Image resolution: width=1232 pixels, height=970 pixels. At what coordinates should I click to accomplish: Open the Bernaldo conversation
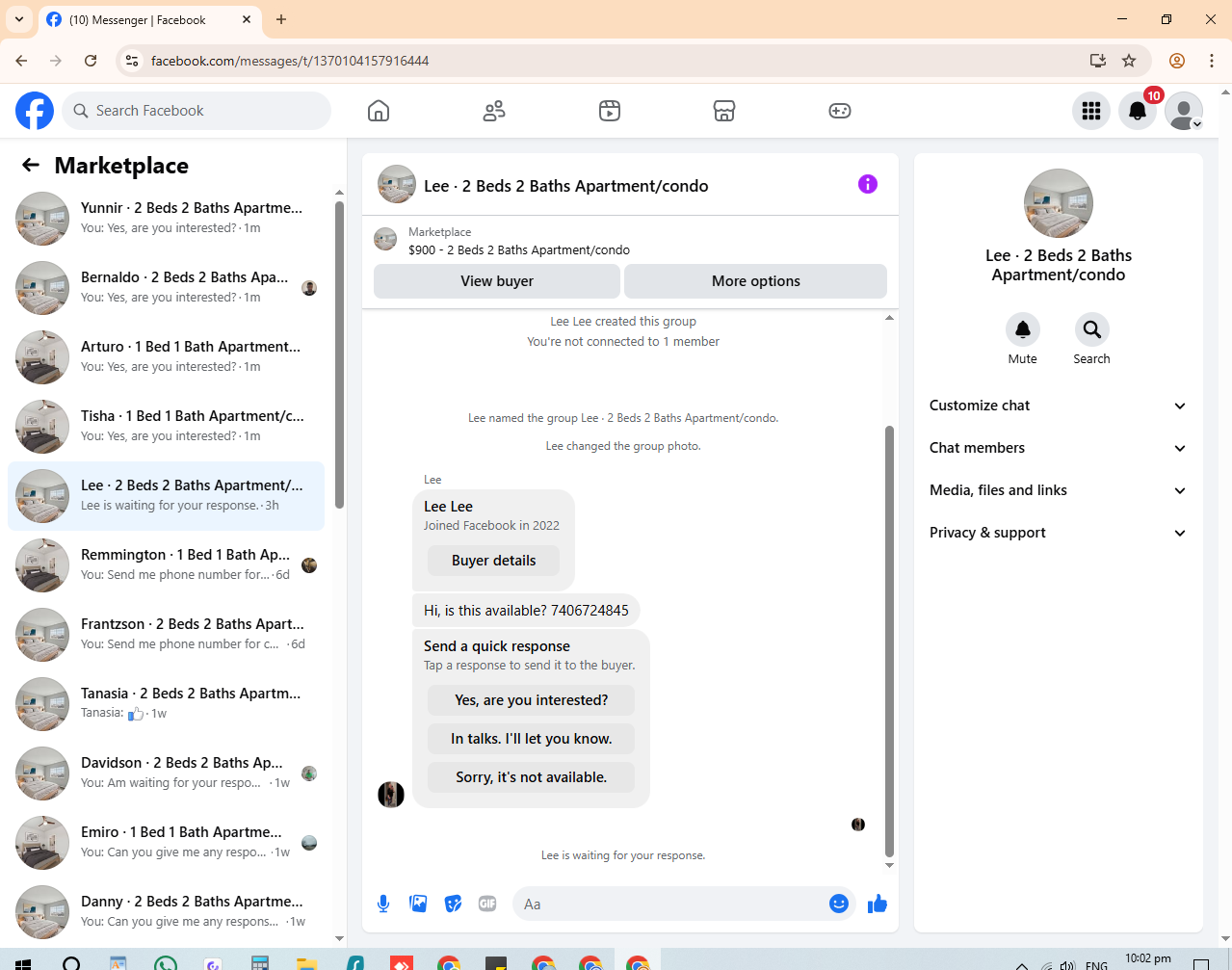(x=166, y=288)
